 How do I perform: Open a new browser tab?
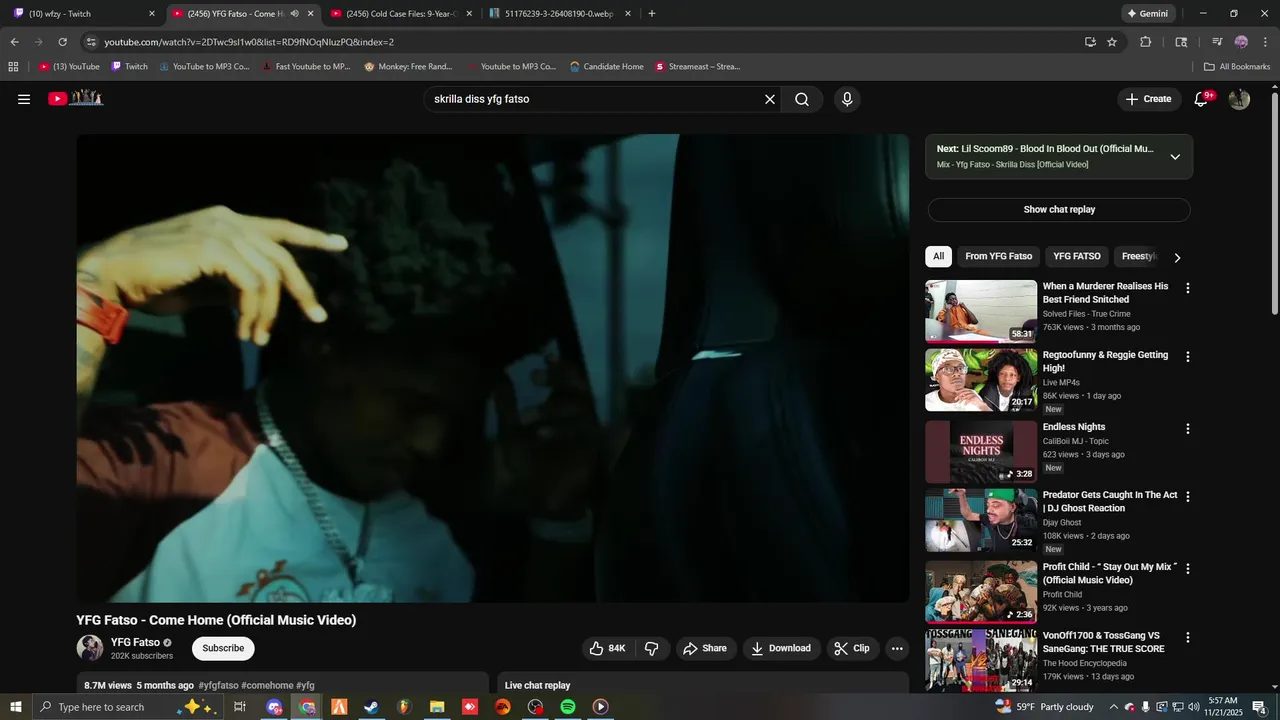(652, 14)
